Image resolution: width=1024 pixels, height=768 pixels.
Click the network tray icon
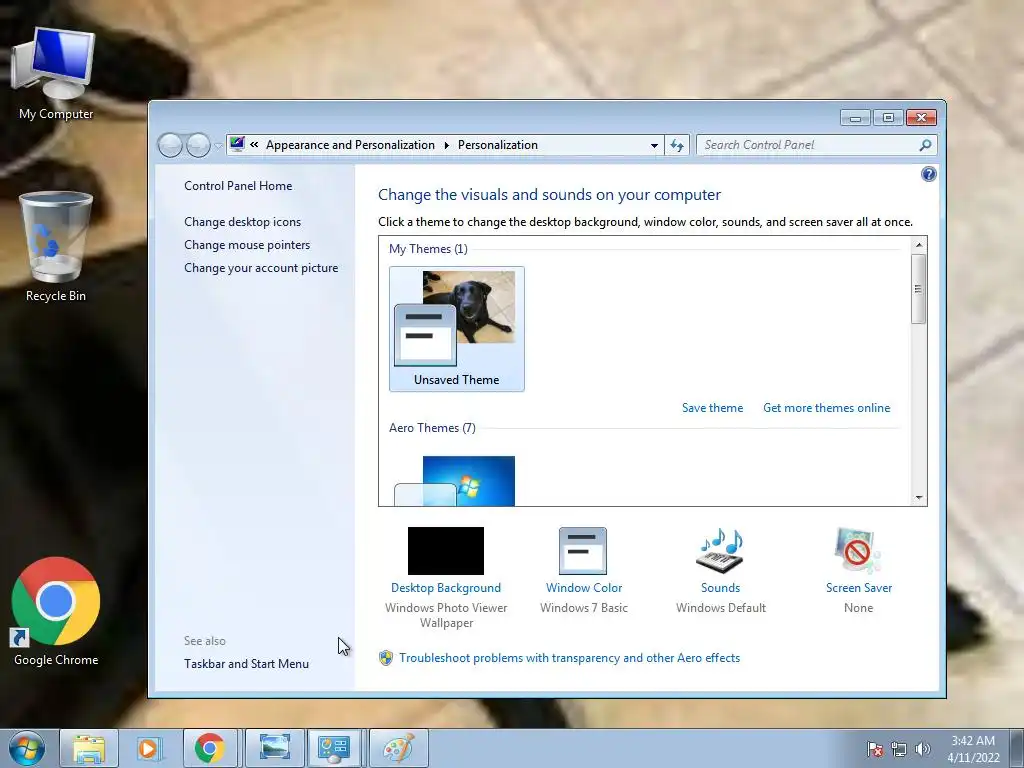tap(899, 749)
